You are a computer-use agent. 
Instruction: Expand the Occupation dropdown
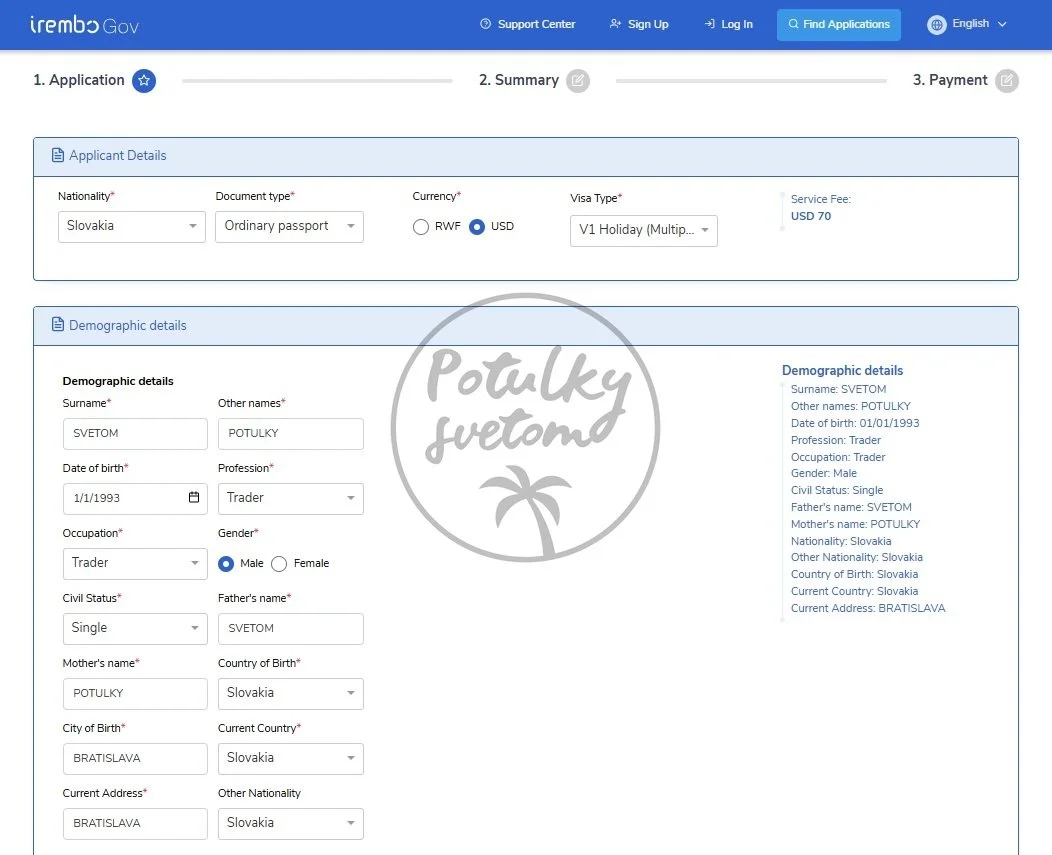tap(135, 564)
